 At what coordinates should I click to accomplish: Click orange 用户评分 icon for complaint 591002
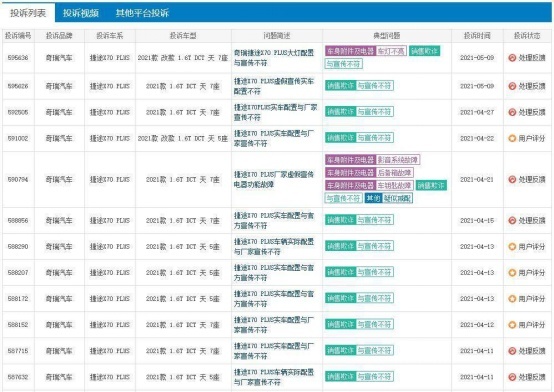[x=512, y=138]
